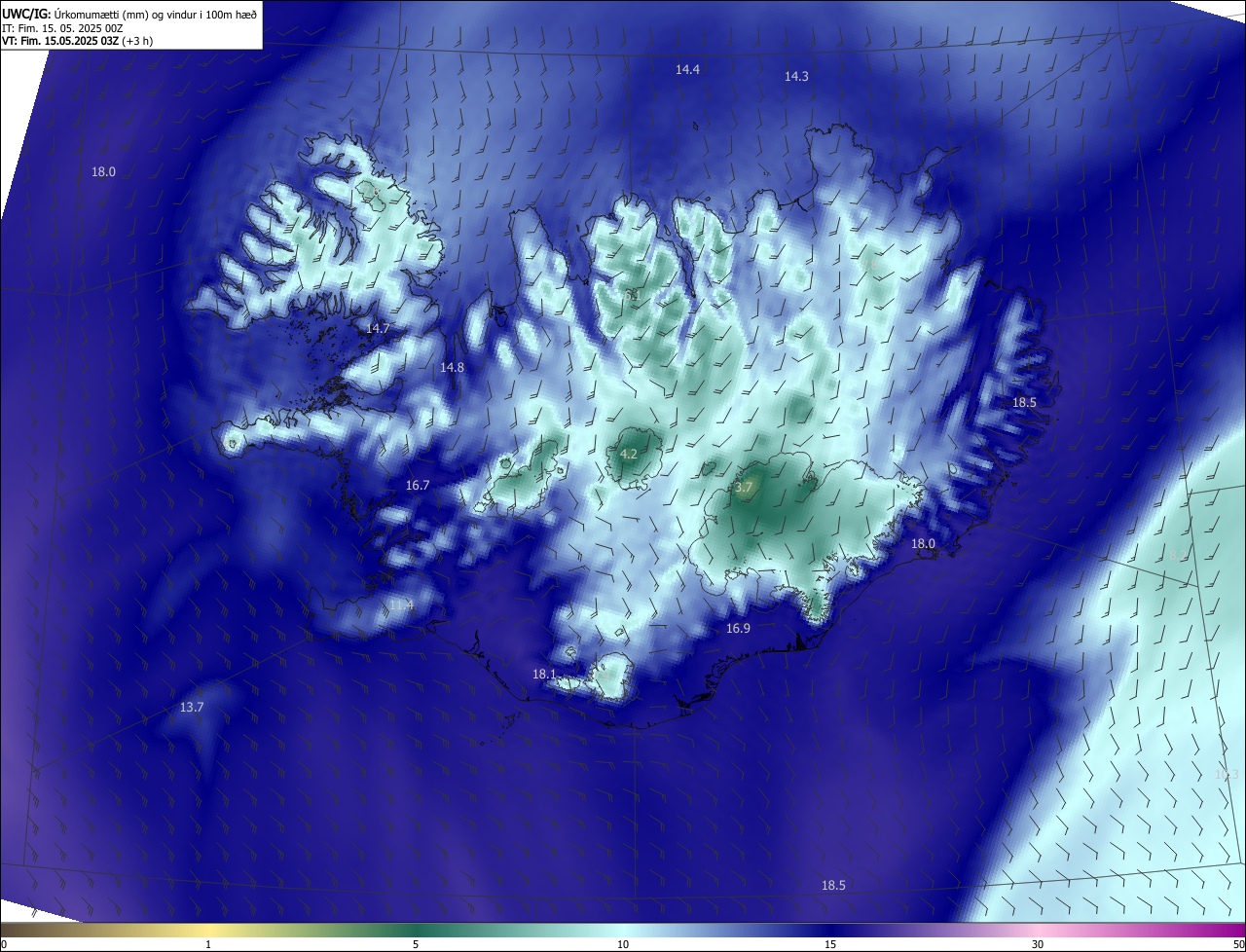Pick the 18.0 value over the northwest ocean
This screenshot has height=952, width=1246.
(103, 171)
